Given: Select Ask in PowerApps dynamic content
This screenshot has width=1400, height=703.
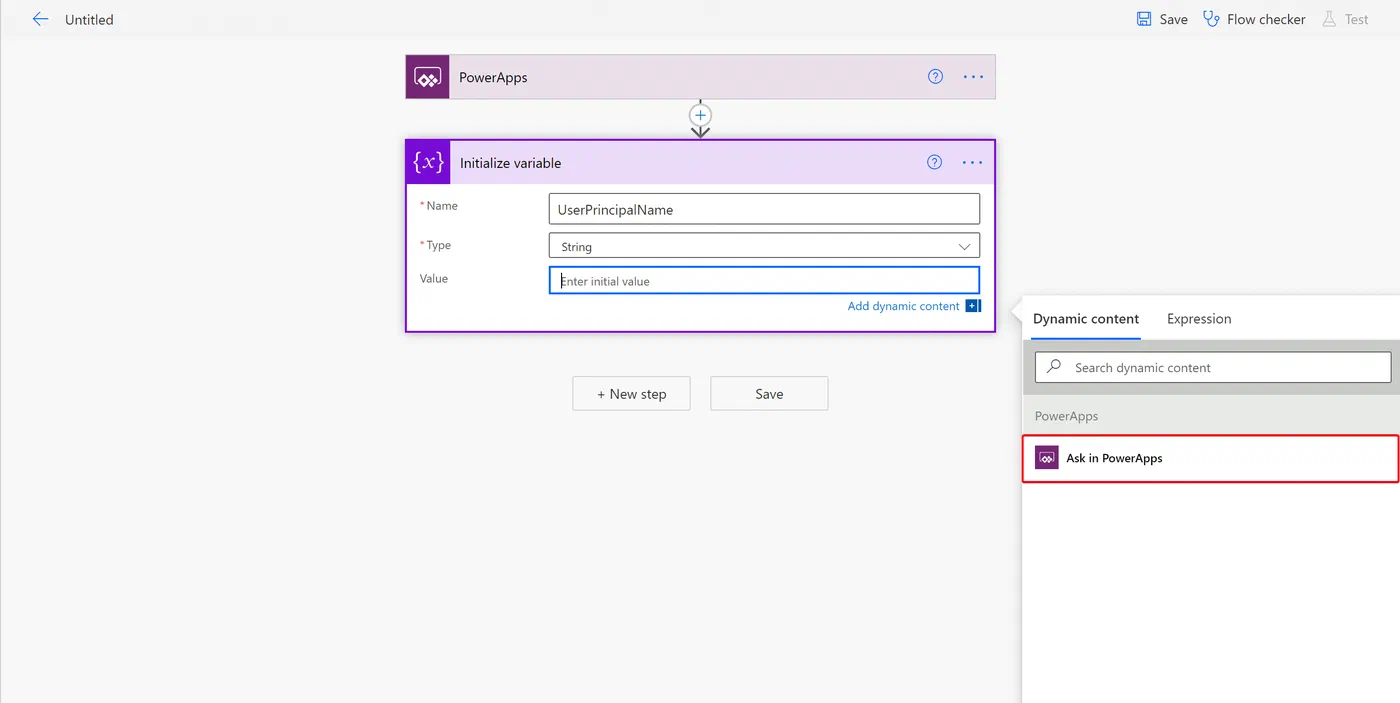Looking at the screenshot, I should pyautogui.click(x=1210, y=458).
